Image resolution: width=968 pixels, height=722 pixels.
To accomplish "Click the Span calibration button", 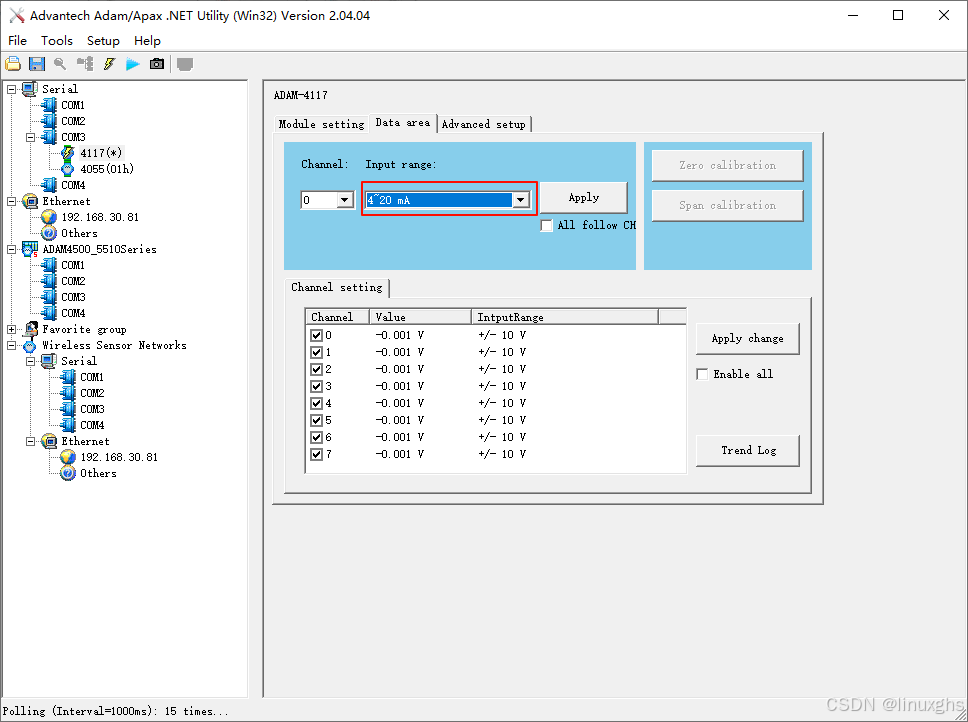I will 727,205.
